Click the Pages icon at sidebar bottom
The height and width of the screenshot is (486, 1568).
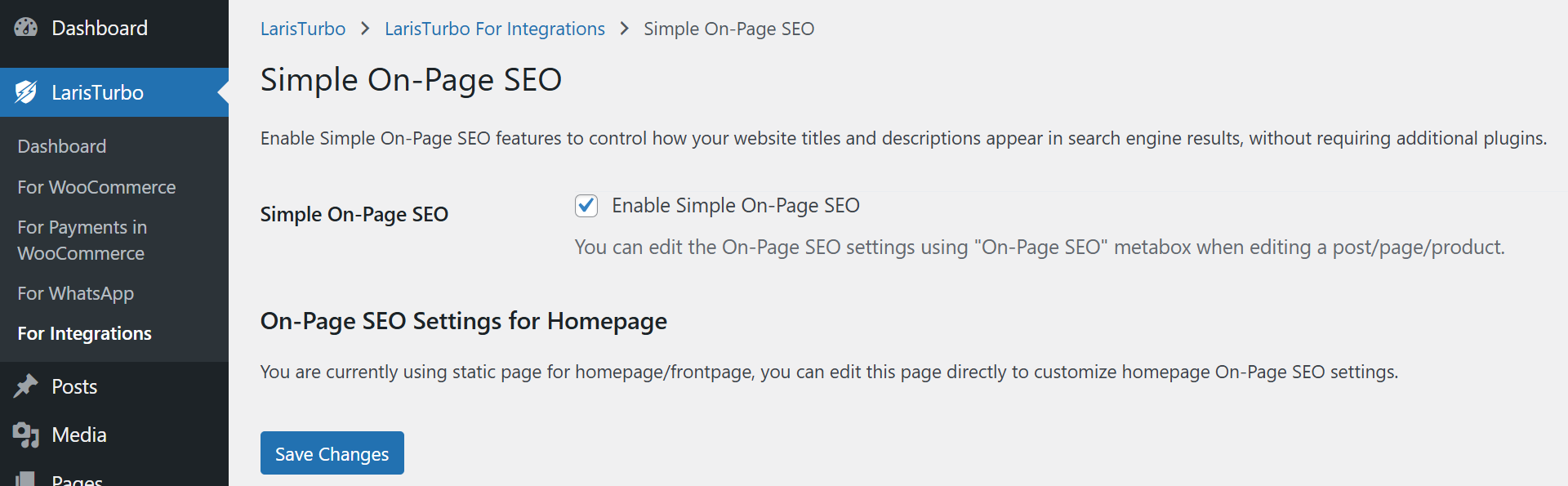(26, 479)
